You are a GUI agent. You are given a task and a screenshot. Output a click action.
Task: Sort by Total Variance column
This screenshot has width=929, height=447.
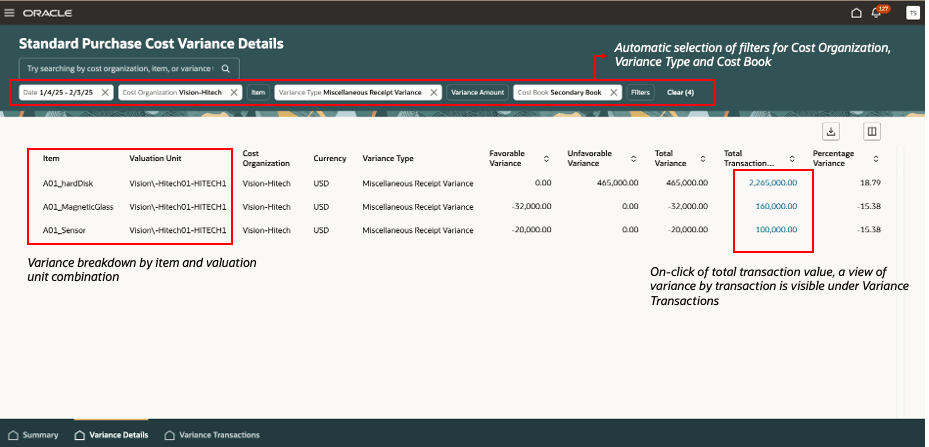pyautogui.click(x=703, y=159)
